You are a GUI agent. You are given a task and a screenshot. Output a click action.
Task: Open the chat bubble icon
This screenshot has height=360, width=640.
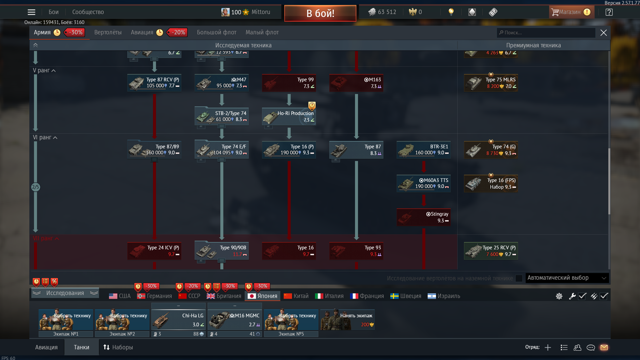(x=591, y=347)
